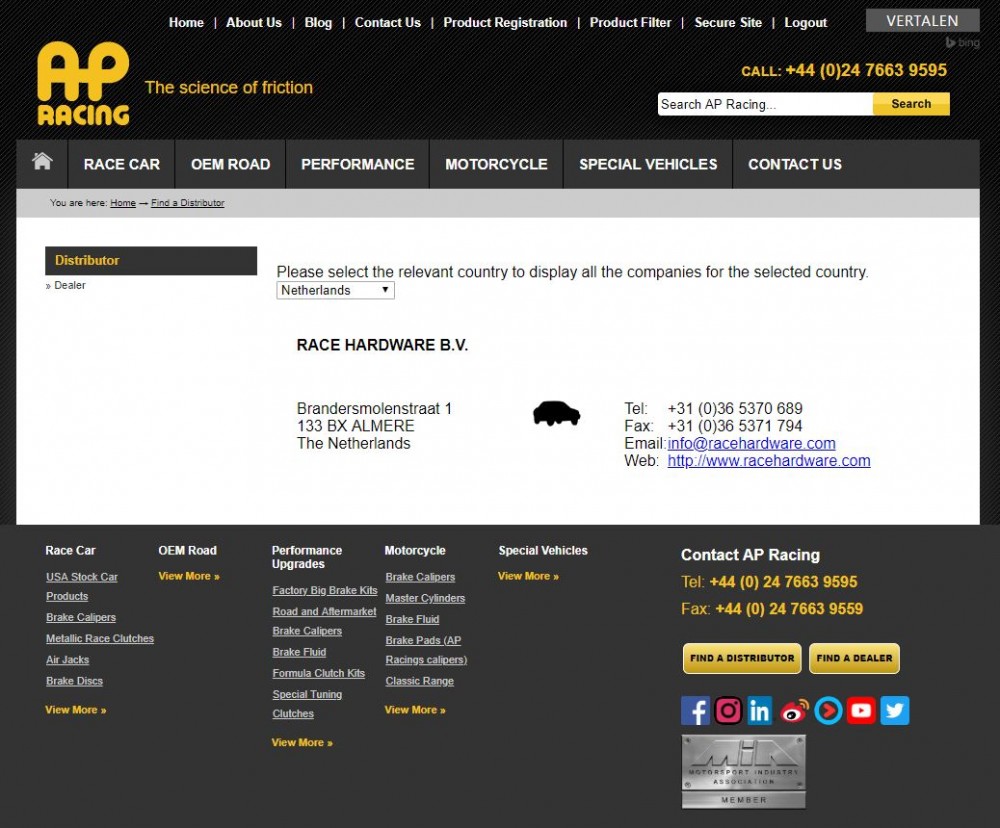Click Home breadcrumb link

click(x=122, y=203)
